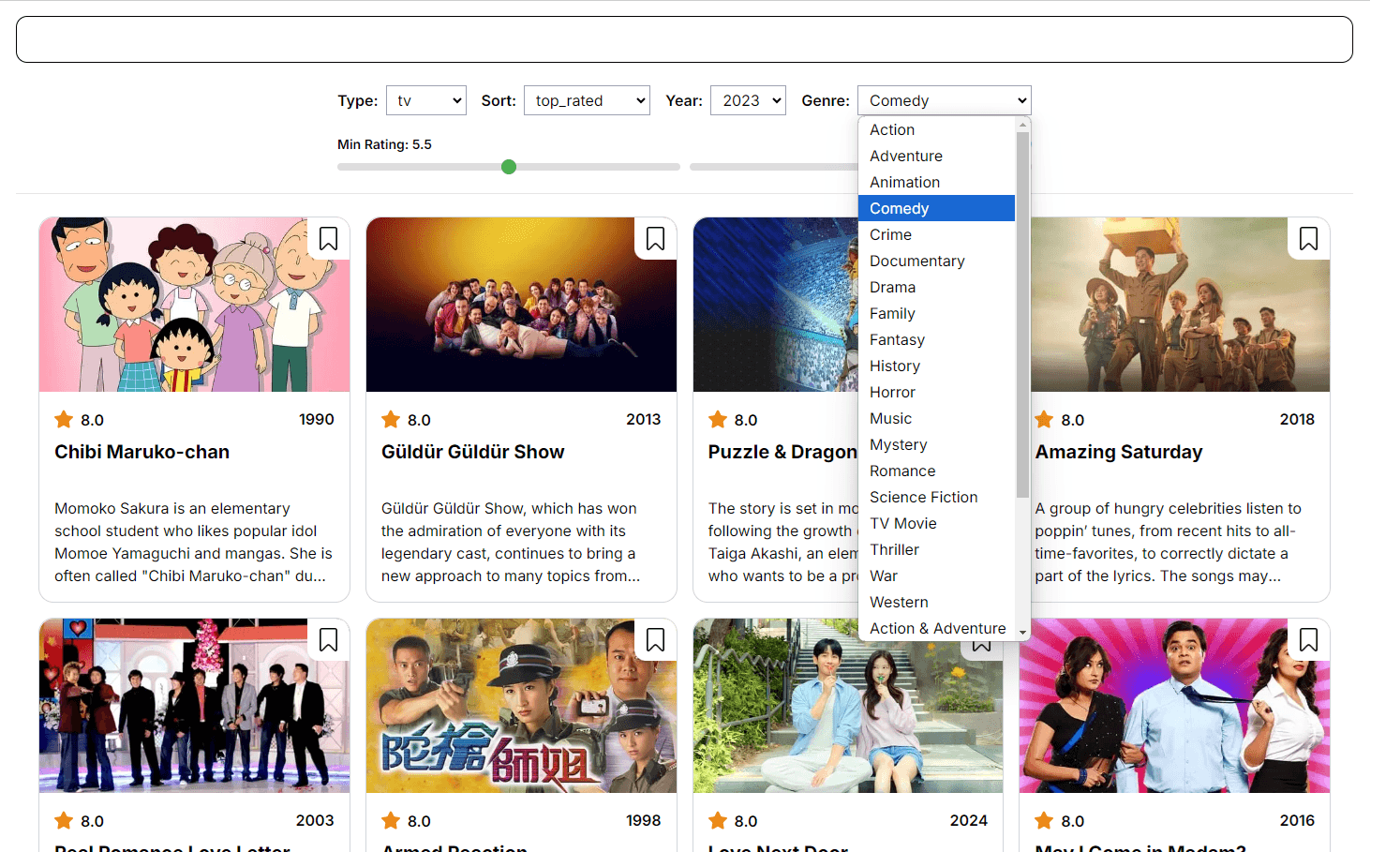Bookmark the 1998 Armed Reaction card
Image resolution: width=1400 pixels, height=852 pixels.
point(655,640)
